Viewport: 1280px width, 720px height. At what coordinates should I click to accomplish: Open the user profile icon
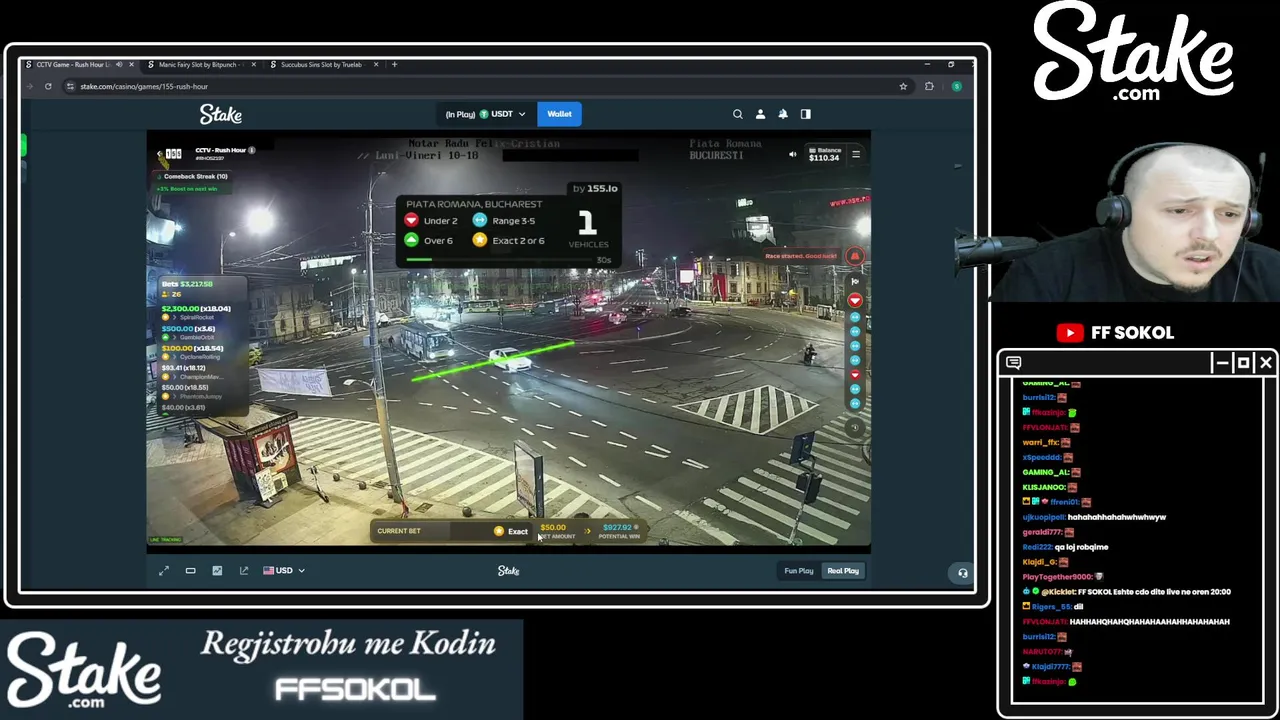point(760,114)
